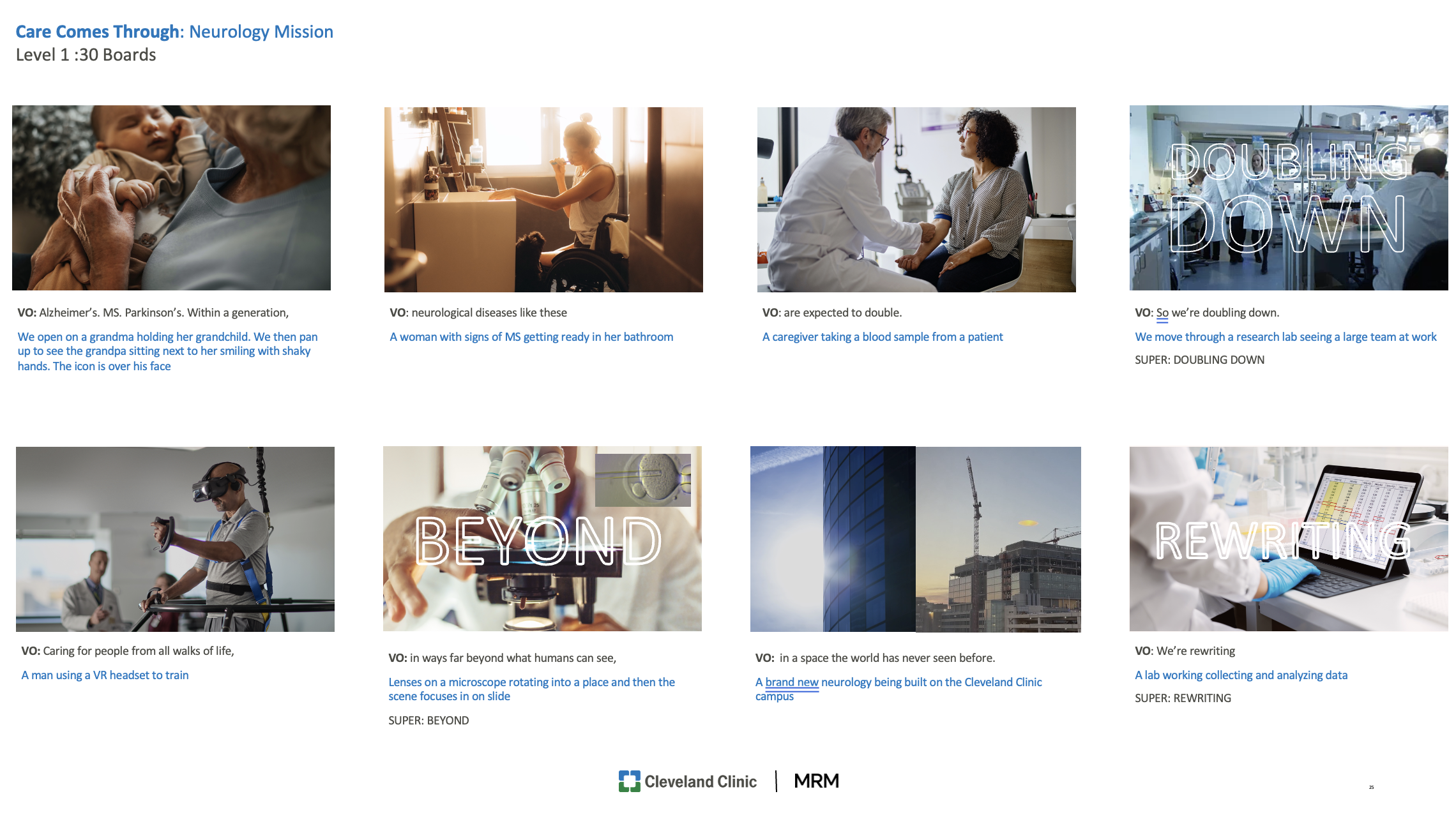Viewport: 1456px width, 817px height.
Task: Click the SUPER: DOUBLING DOWN text
Action: pyautogui.click(x=1199, y=359)
